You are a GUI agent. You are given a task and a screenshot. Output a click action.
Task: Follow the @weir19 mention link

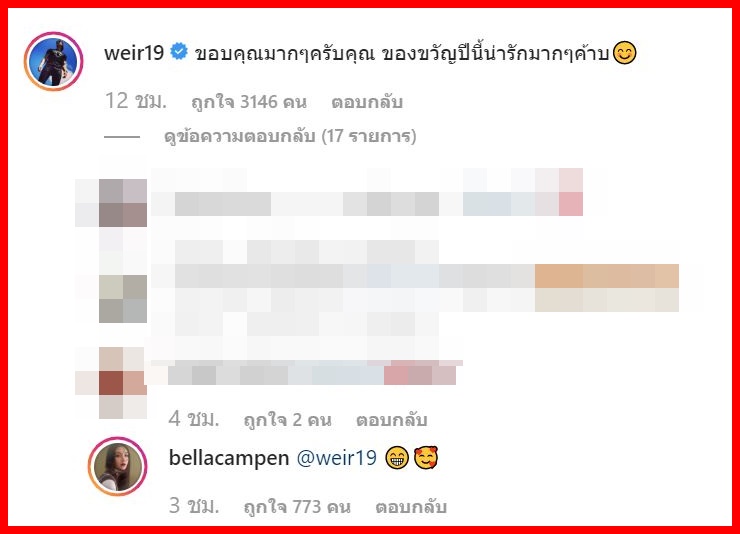pos(336,458)
